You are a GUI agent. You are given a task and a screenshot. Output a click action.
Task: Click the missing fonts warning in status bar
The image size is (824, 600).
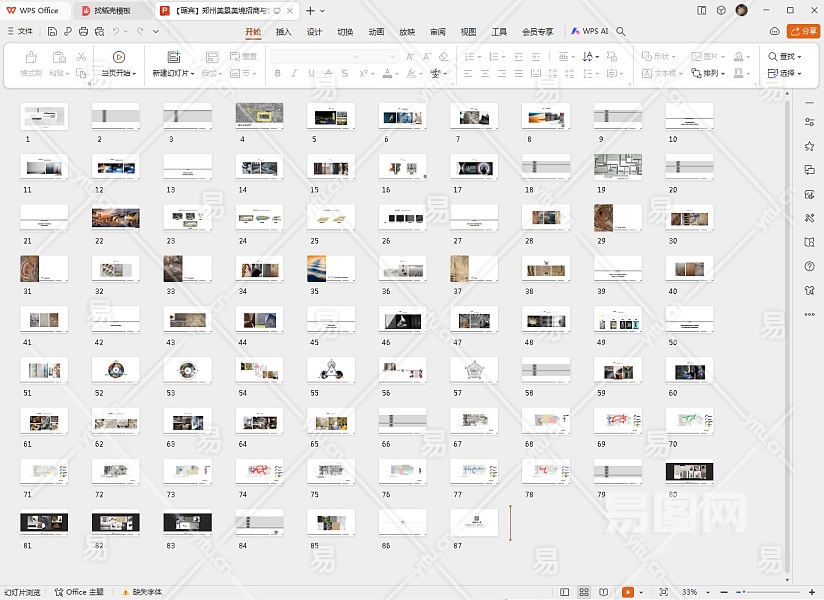(x=142, y=592)
